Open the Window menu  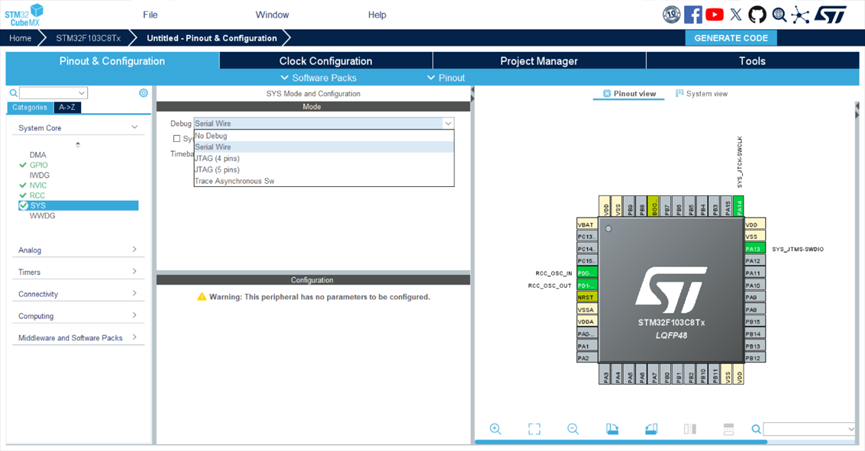[272, 15]
